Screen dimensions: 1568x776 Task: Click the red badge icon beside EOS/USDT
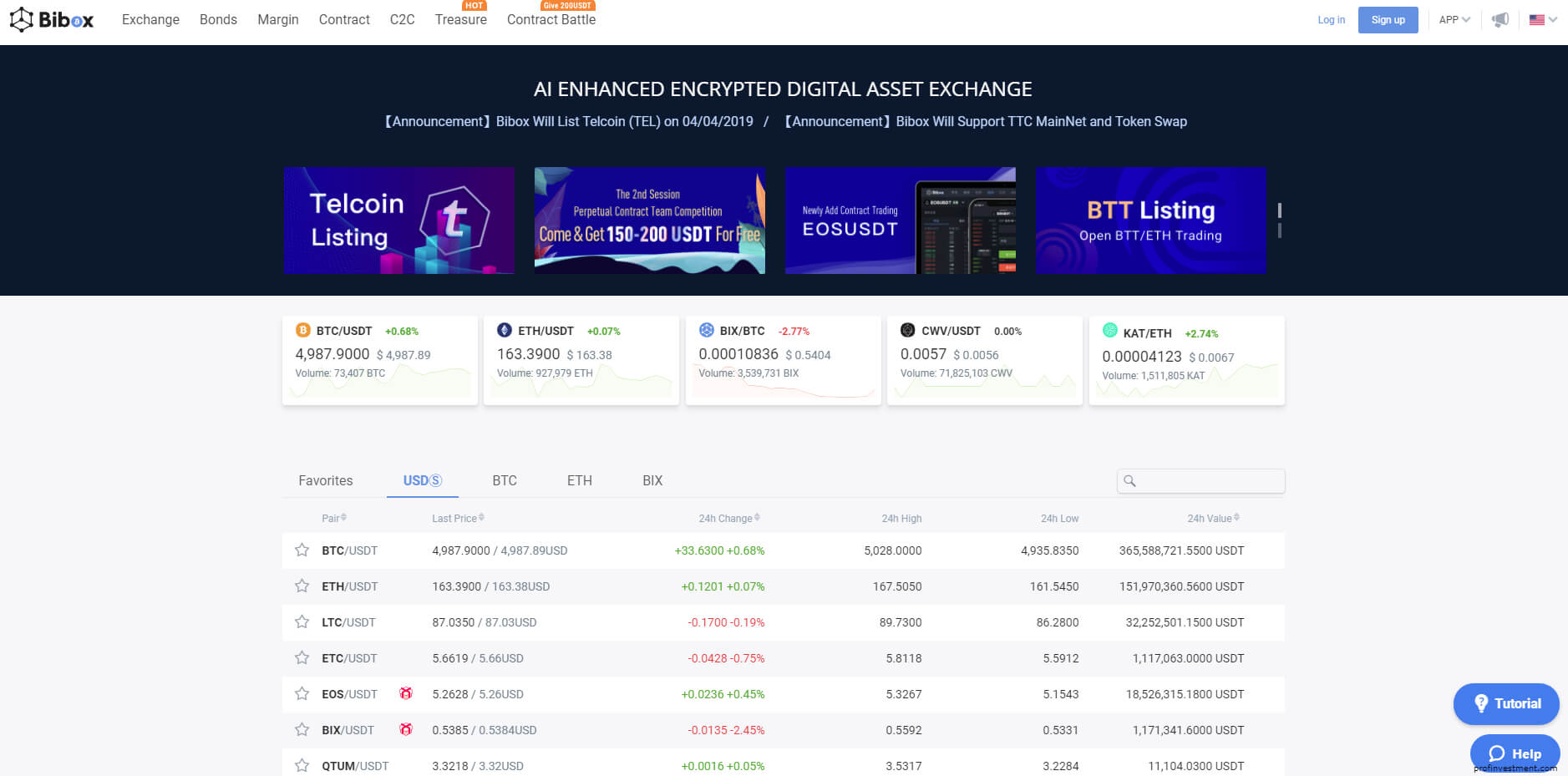pyautogui.click(x=406, y=693)
